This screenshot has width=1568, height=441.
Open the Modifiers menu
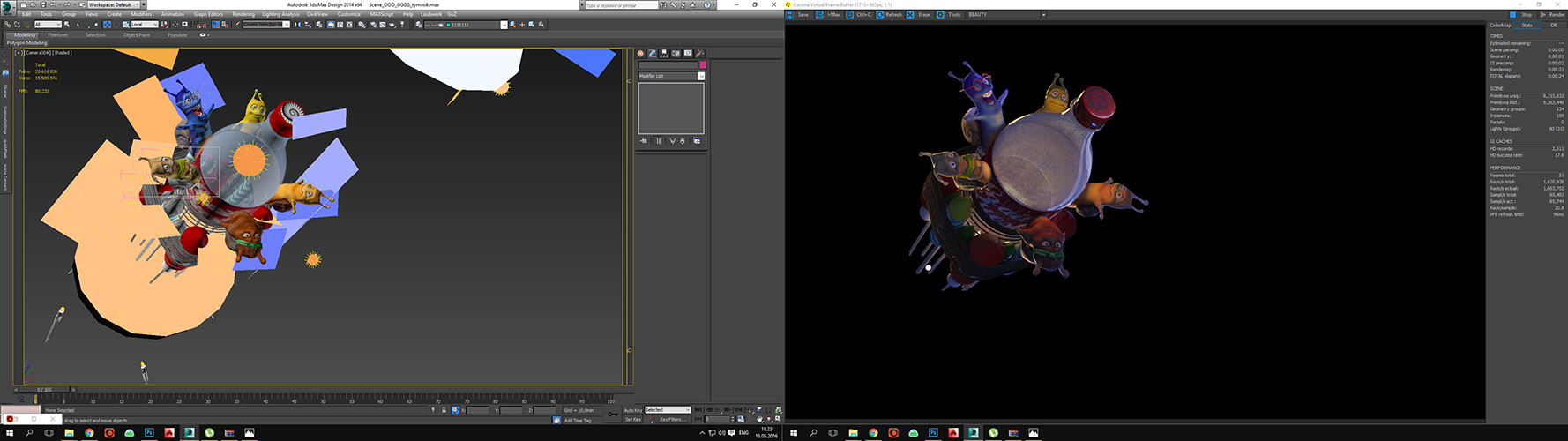(141, 14)
